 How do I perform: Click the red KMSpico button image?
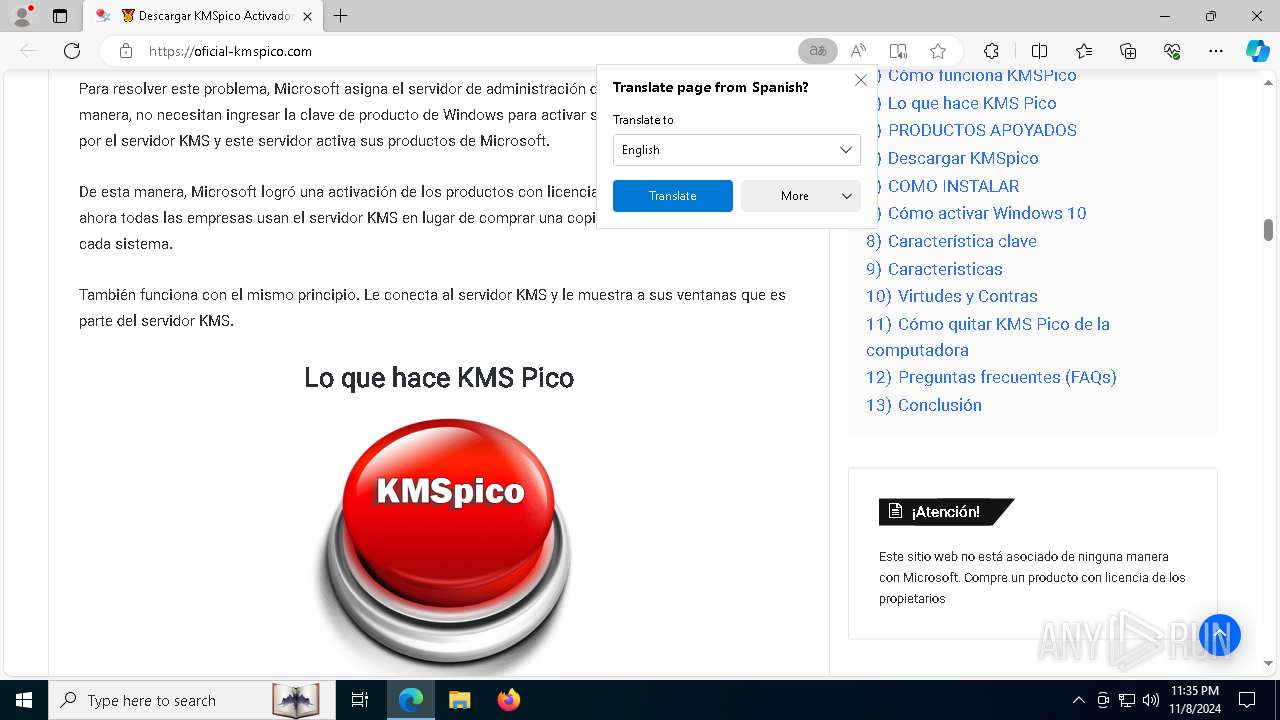pos(446,544)
